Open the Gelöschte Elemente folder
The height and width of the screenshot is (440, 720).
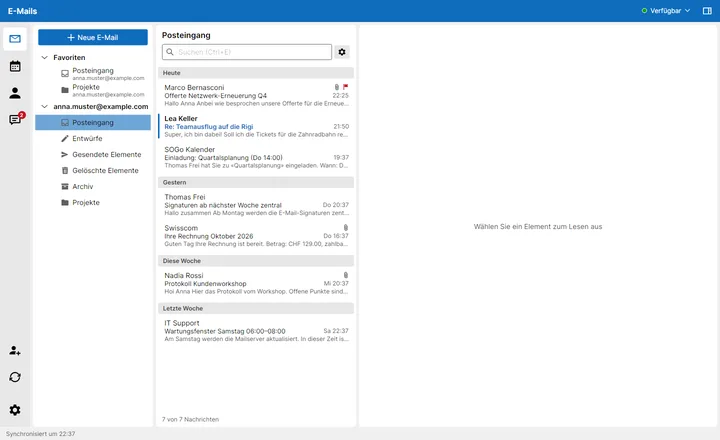(x=93, y=170)
